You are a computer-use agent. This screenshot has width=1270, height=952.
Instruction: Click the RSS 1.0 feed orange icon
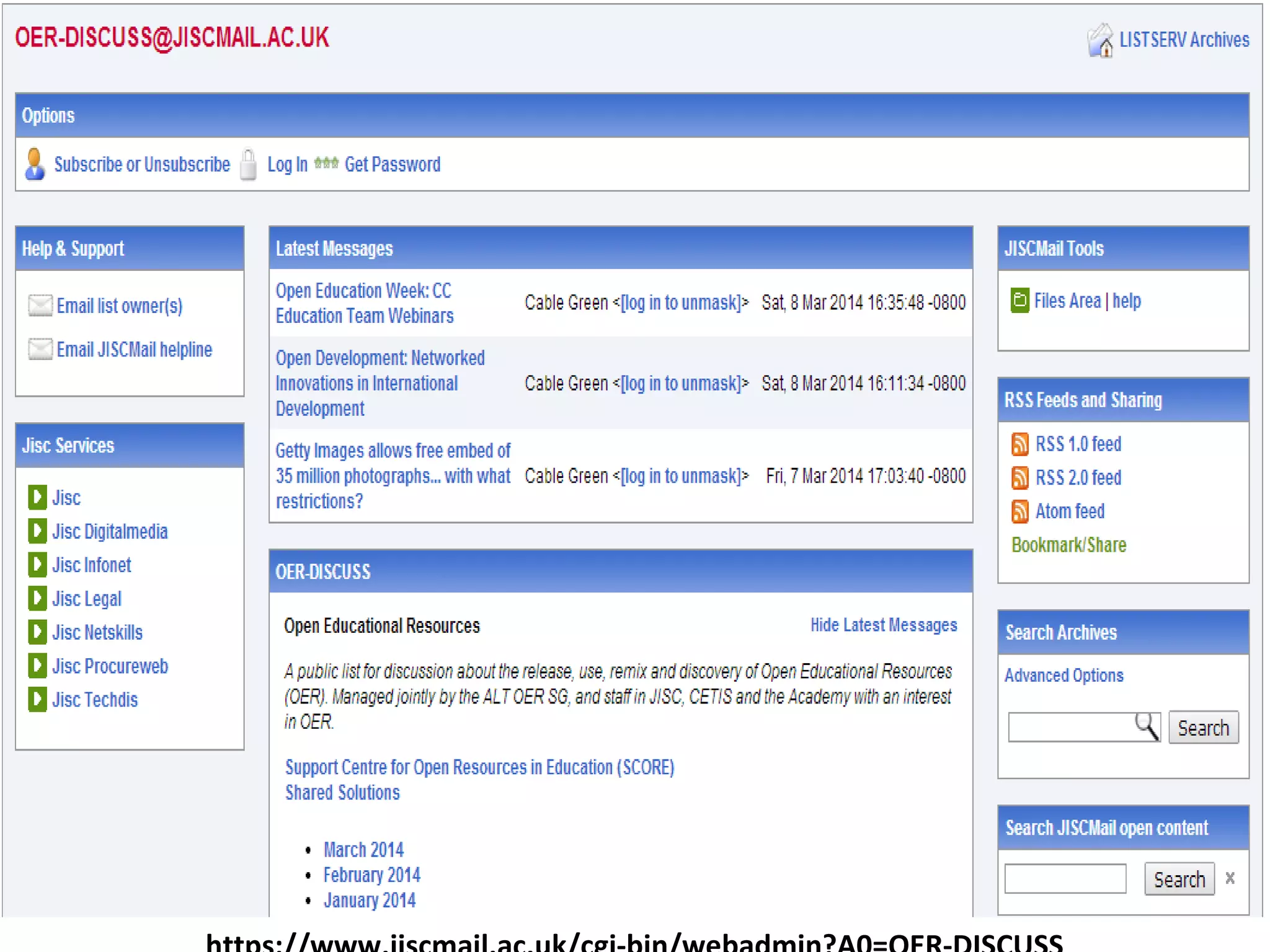(1019, 444)
